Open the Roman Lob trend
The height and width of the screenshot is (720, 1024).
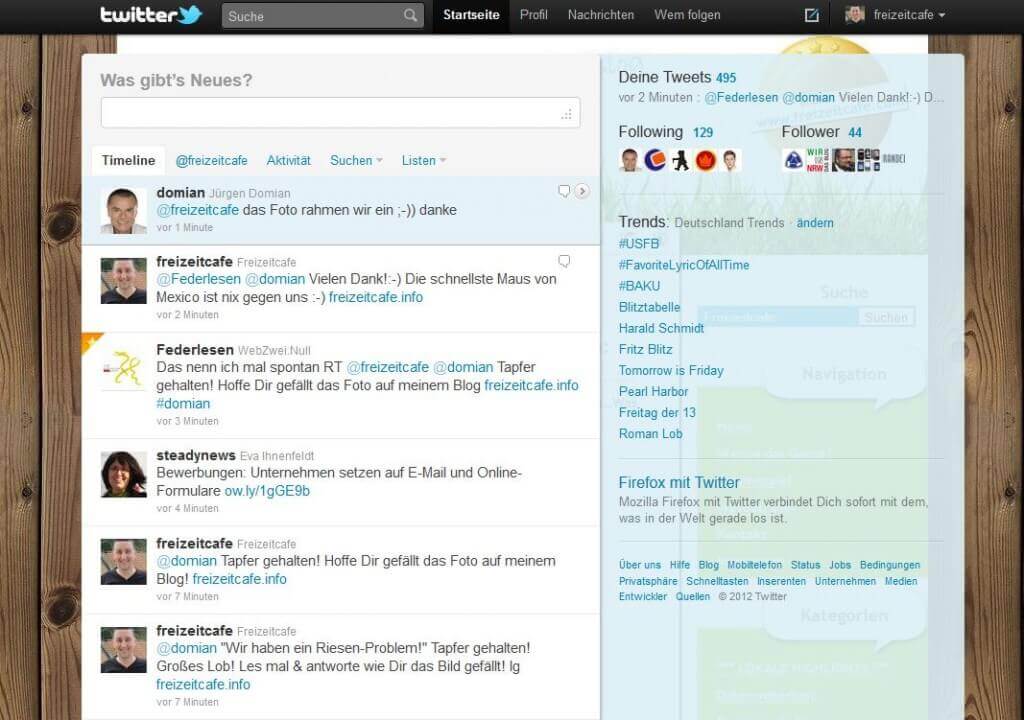coord(650,433)
